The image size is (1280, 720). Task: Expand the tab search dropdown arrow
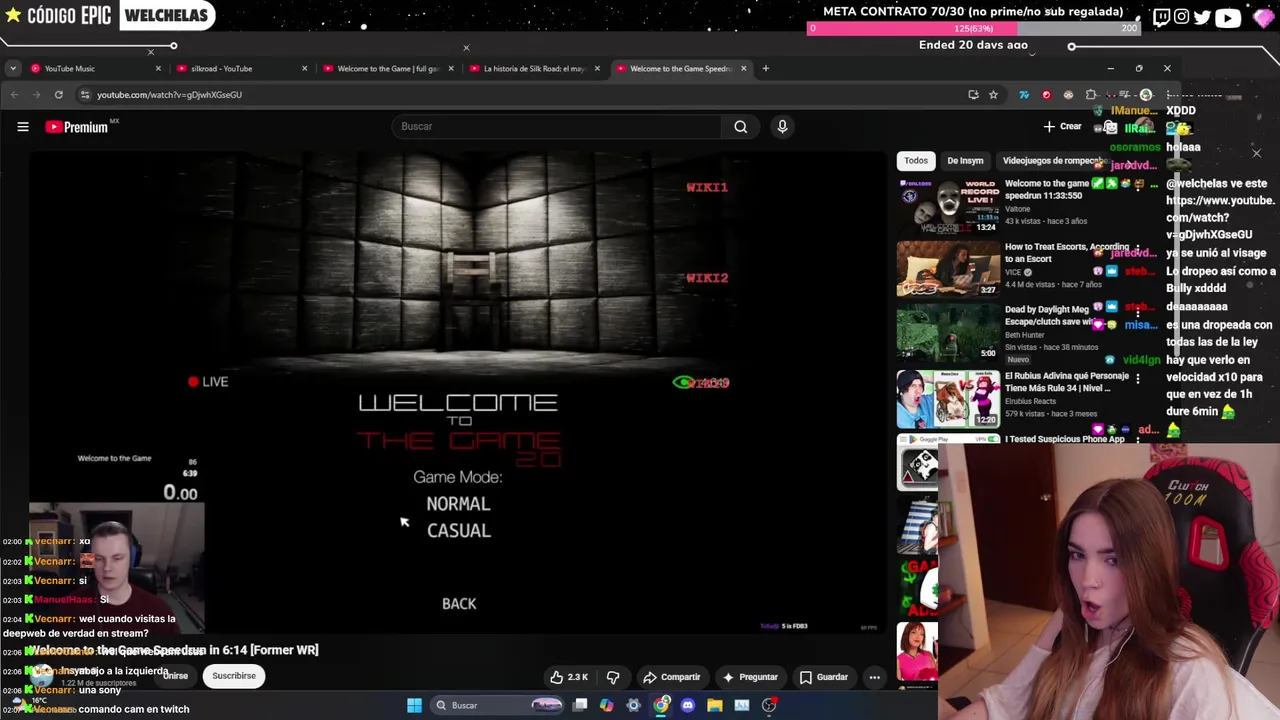(x=12, y=69)
